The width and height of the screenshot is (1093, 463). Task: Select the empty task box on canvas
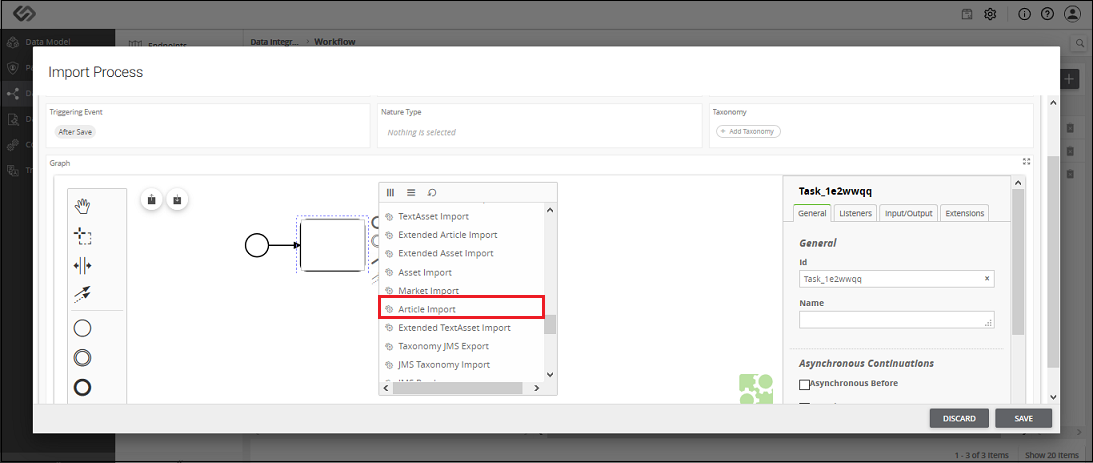(x=333, y=245)
